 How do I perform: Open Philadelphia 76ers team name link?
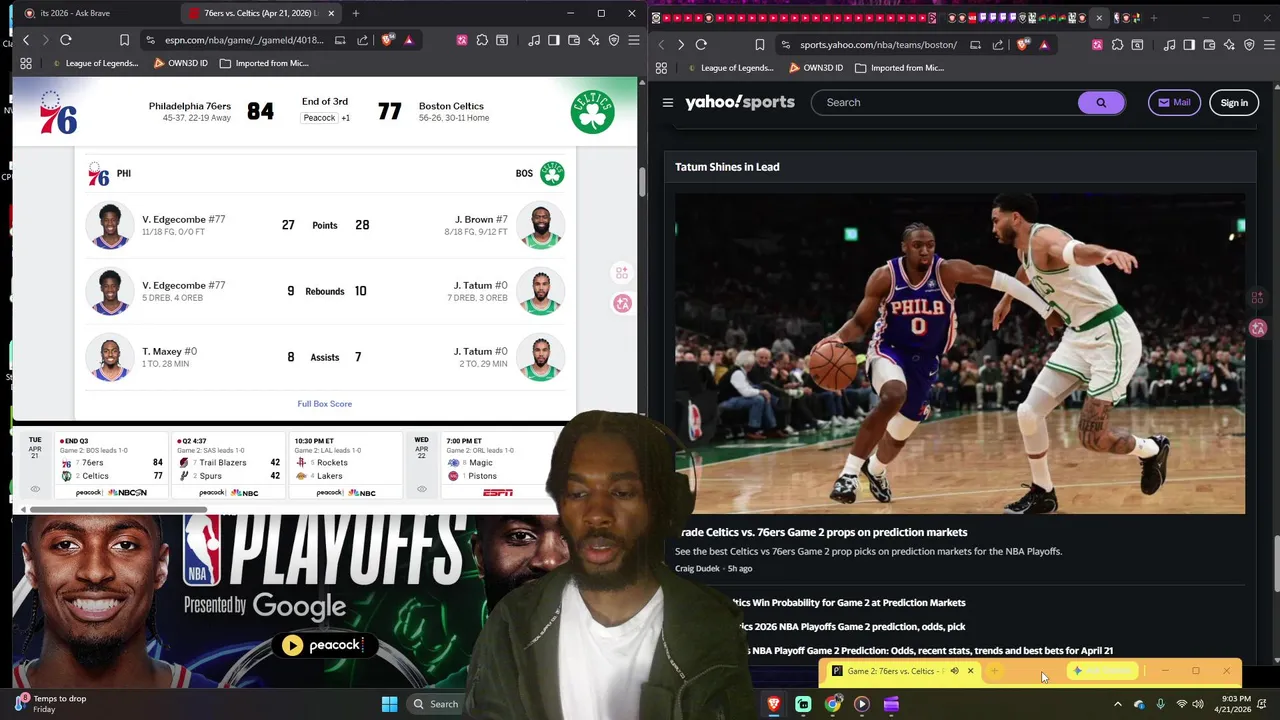pos(189,106)
